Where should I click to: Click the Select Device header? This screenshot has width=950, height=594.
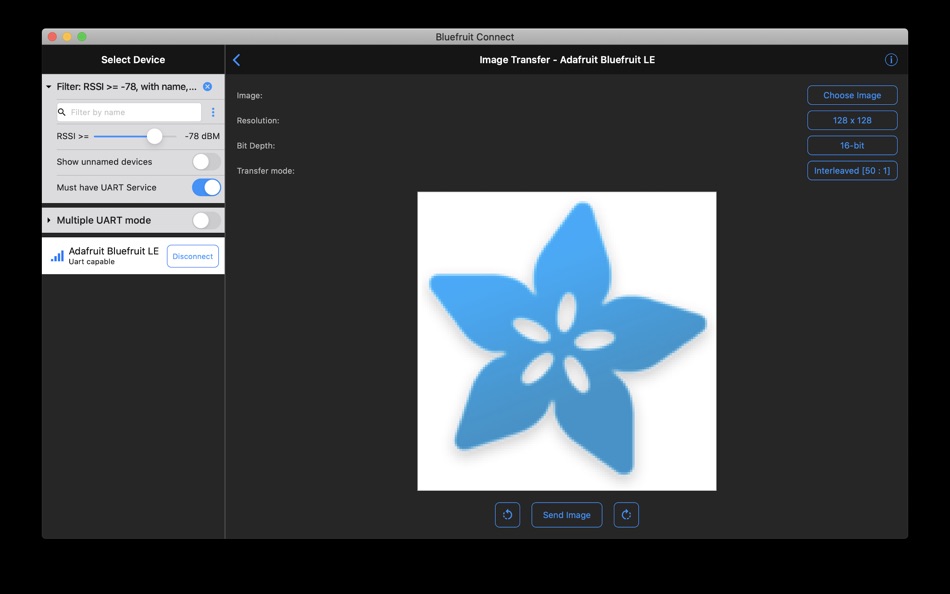pyautogui.click(x=133, y=59)
